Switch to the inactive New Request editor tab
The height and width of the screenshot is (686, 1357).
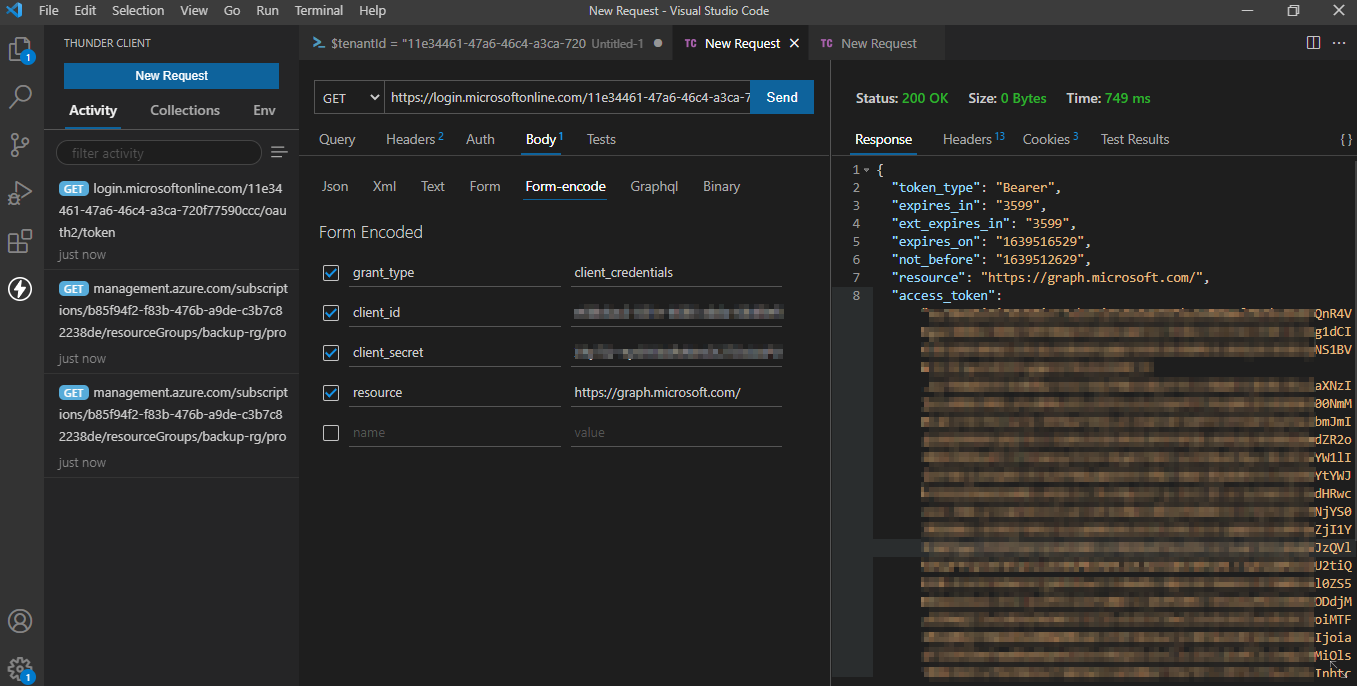[878, 43]
